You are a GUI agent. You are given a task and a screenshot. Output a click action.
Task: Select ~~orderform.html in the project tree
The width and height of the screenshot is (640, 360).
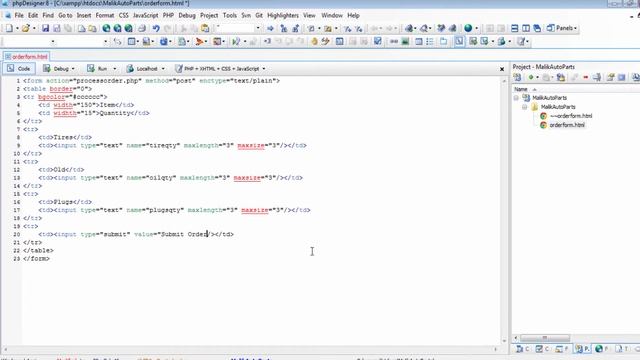pos(571,116)
